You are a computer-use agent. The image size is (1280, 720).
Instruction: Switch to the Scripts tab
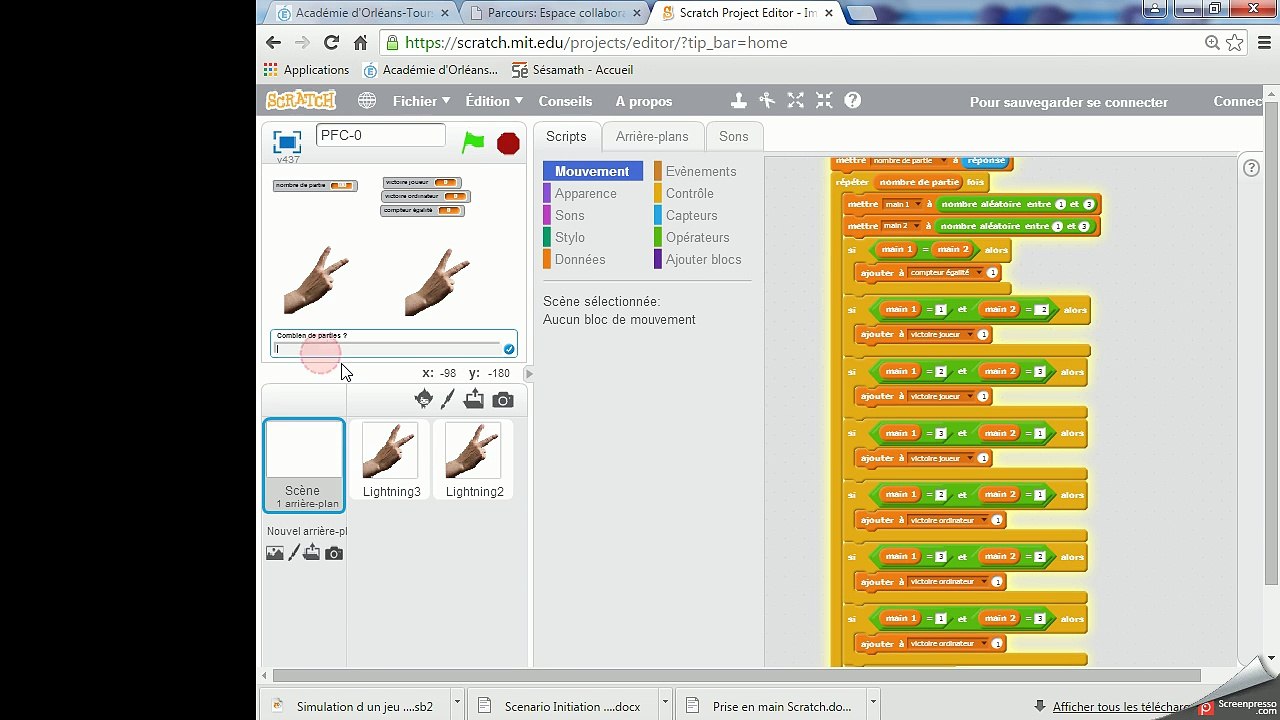pyautogui.click(x=566, y=136)
